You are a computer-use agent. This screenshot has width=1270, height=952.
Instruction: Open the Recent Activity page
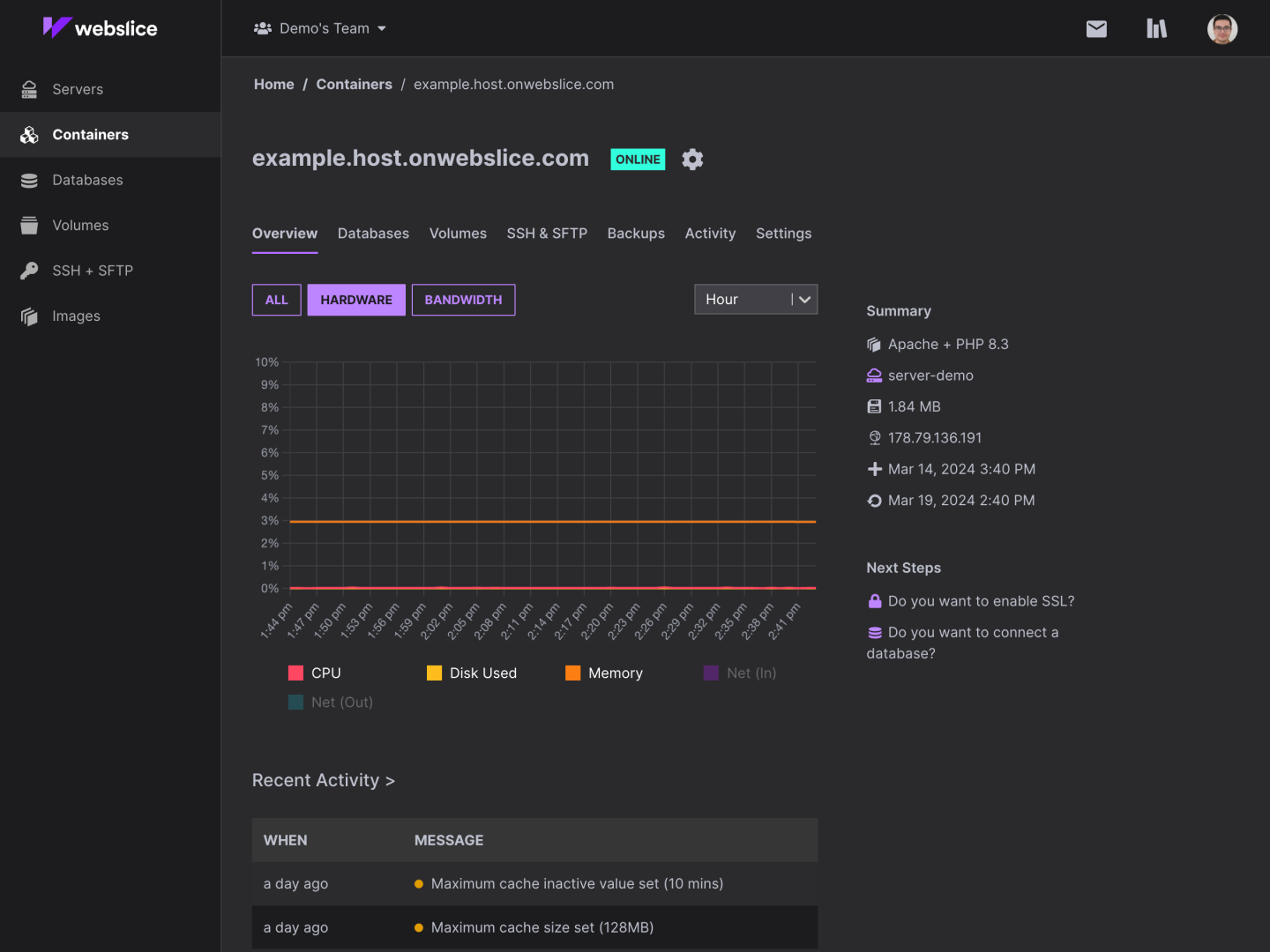[324, 780]
